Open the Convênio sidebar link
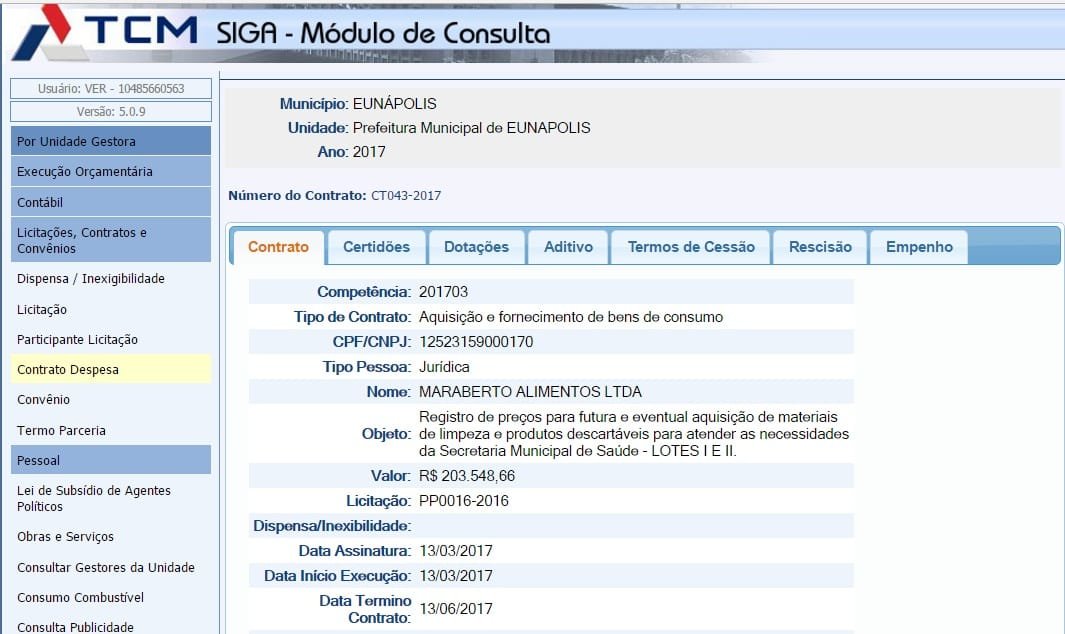Viewport: 1065px width, 634px height. (44, 399)
